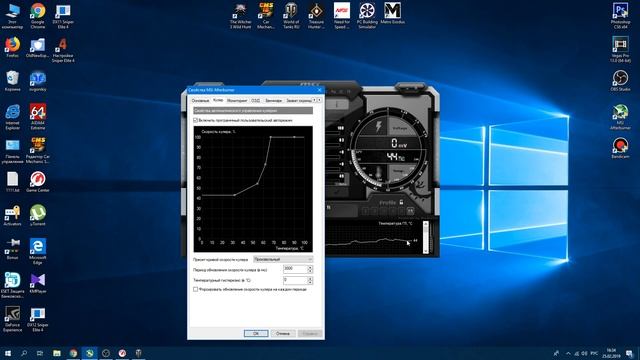The width and height of the screenshot is (640, 360).
Task: Launch AIDA64 Extreme desktop shortcut
Action: pos(38,116)
